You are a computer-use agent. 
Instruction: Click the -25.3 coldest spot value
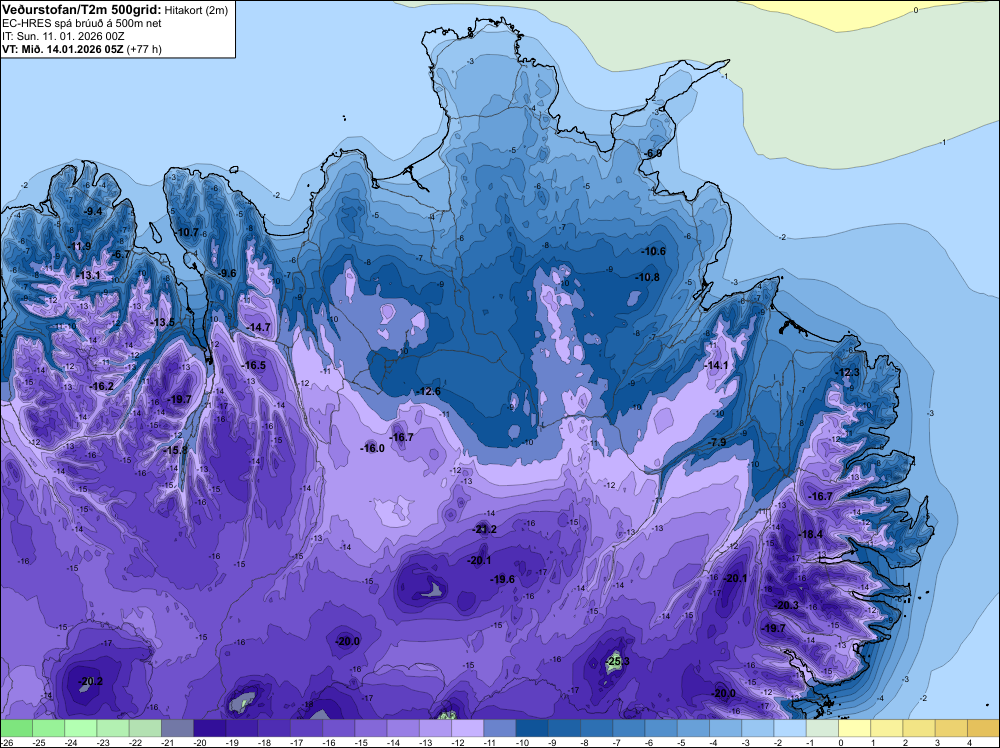point(618,661)
